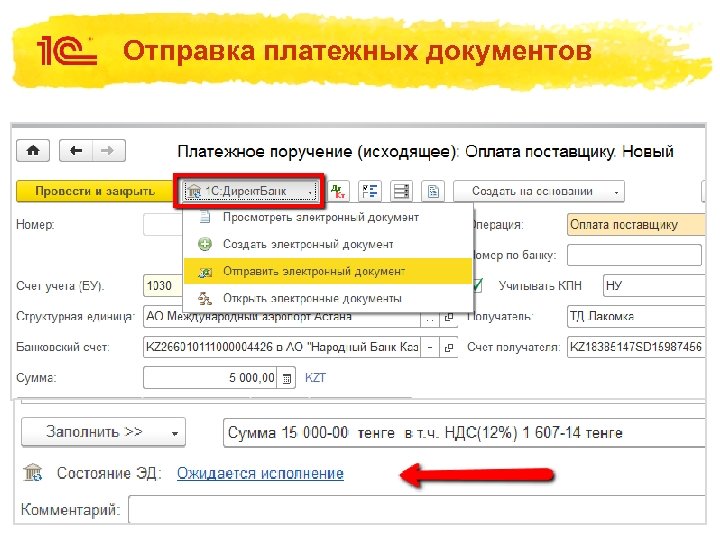The height and width of the screenshot is (540, 720).
Task: Click the Структурная единица field
Action: click(282, 316)
